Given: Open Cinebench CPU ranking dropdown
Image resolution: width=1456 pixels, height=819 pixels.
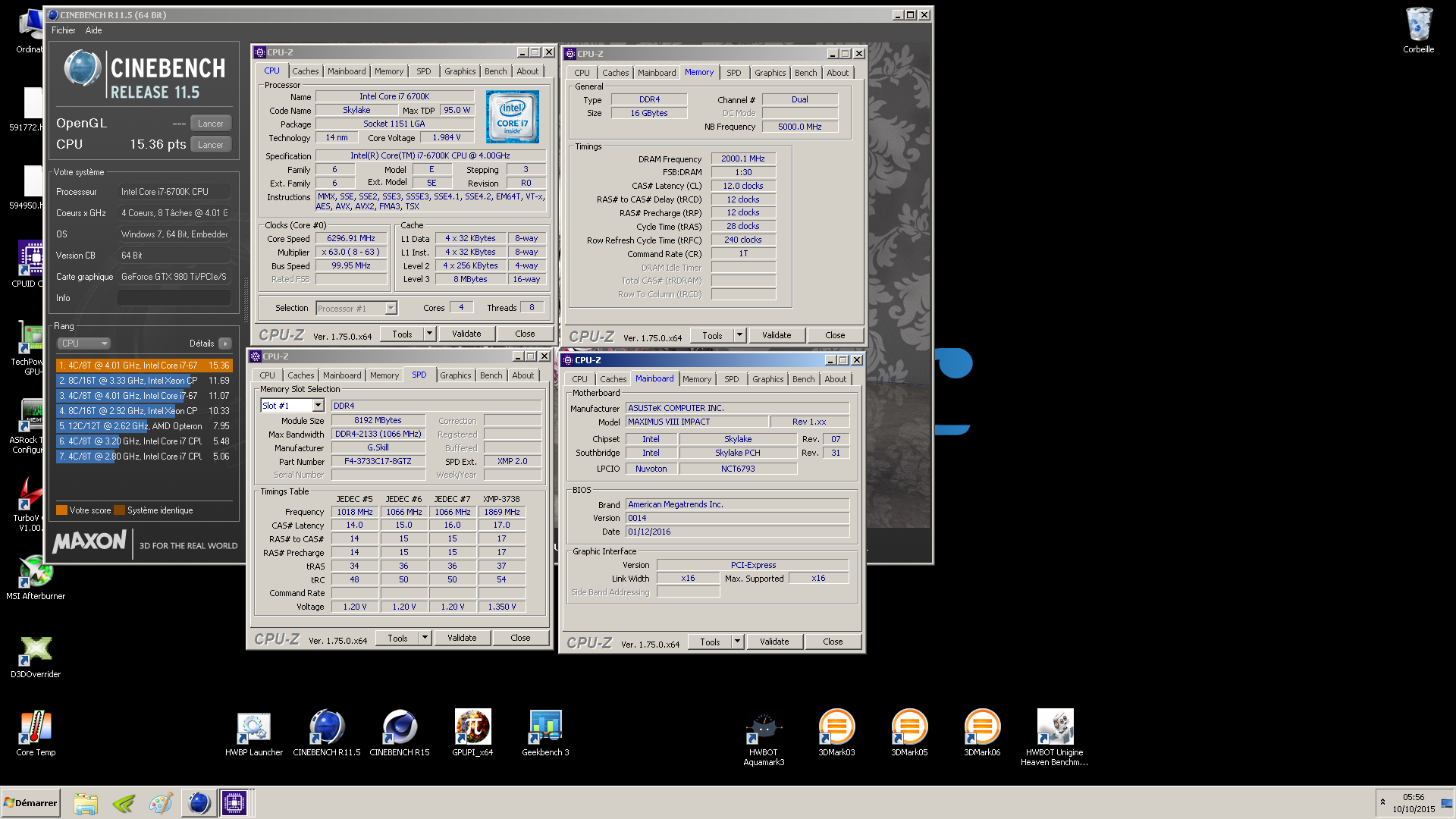Looking at the screenshot, I should (84, 344).
